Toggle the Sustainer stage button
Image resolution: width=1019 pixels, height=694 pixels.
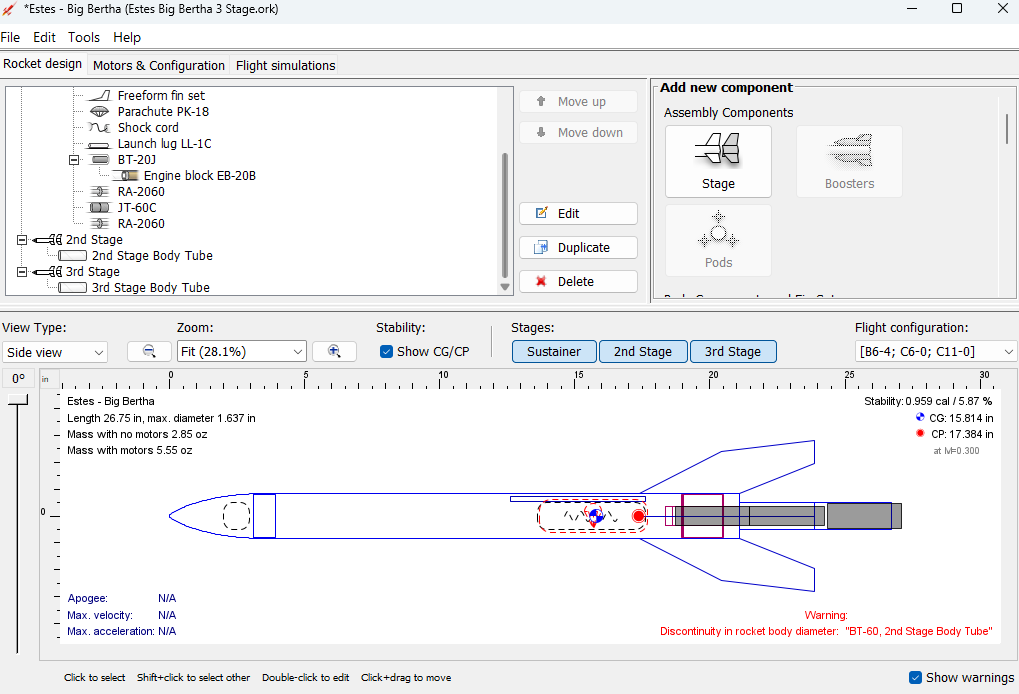[x=554, y=351]
